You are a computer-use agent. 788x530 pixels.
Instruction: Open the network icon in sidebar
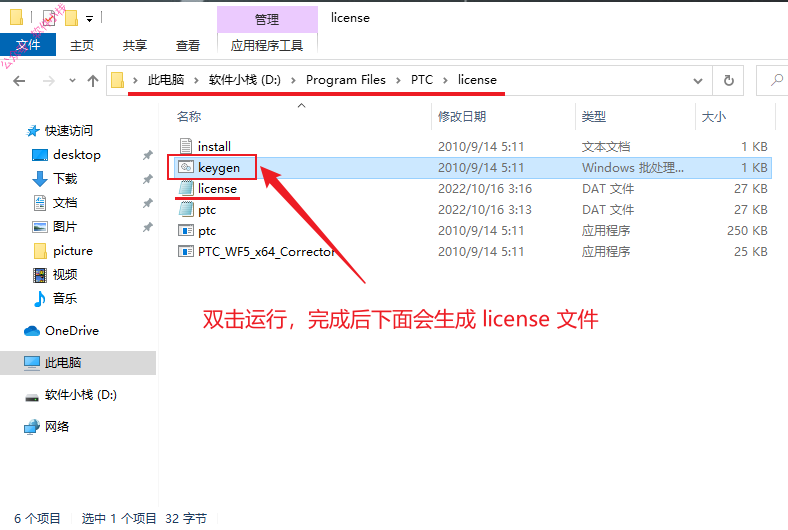(32, 427)
